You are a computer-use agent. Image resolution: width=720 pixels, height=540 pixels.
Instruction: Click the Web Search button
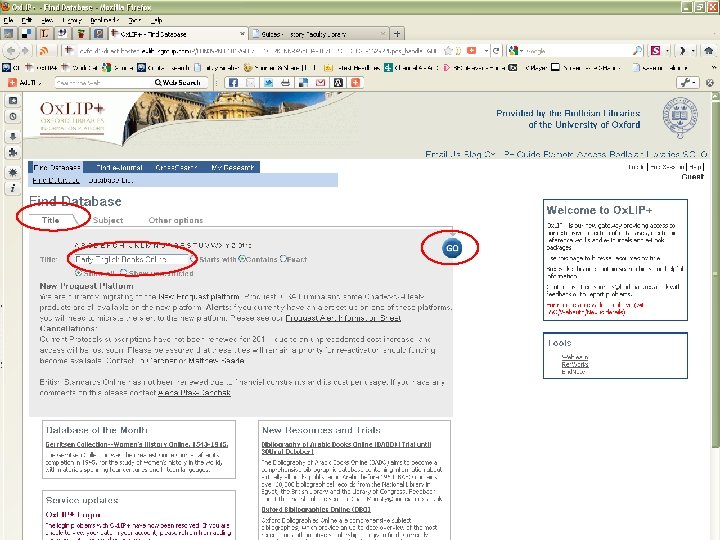(x=178, y=83)
